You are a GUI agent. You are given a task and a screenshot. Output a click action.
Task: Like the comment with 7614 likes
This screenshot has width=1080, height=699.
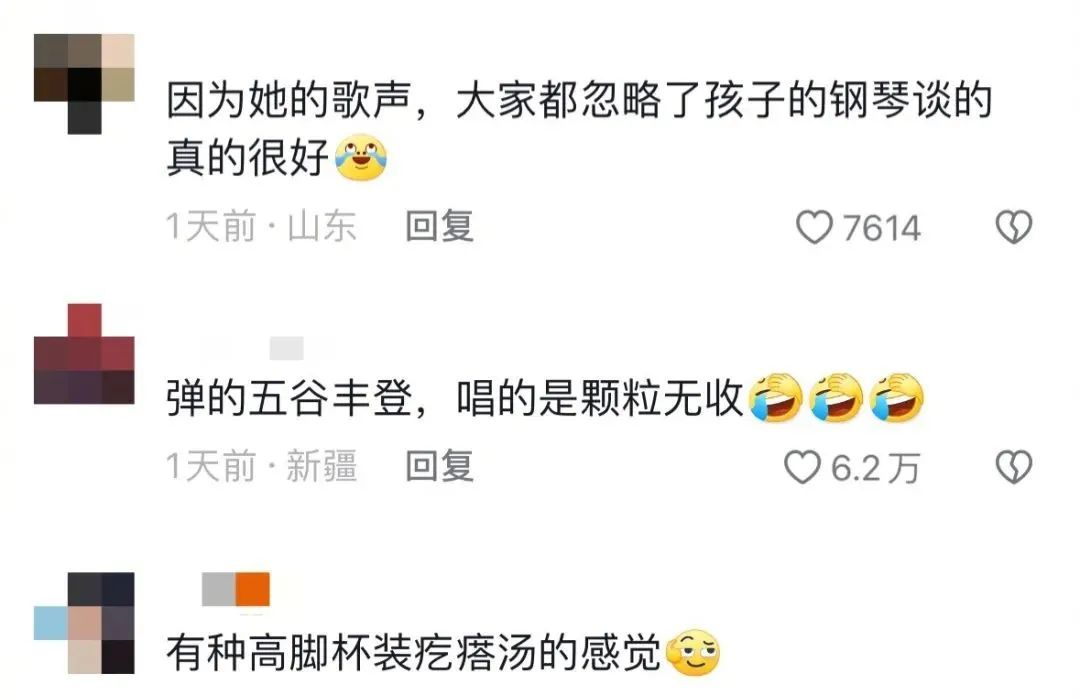814,227
